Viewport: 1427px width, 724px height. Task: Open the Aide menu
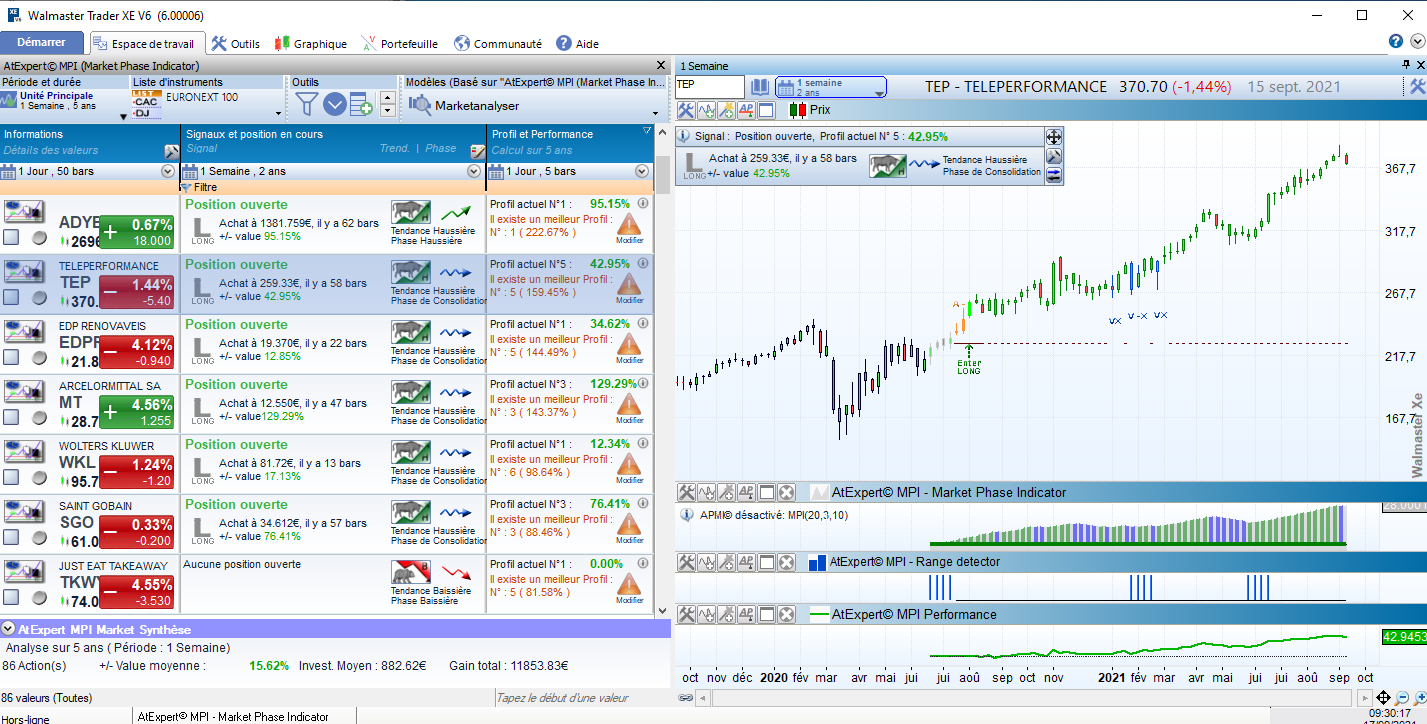tap(578, 43)
